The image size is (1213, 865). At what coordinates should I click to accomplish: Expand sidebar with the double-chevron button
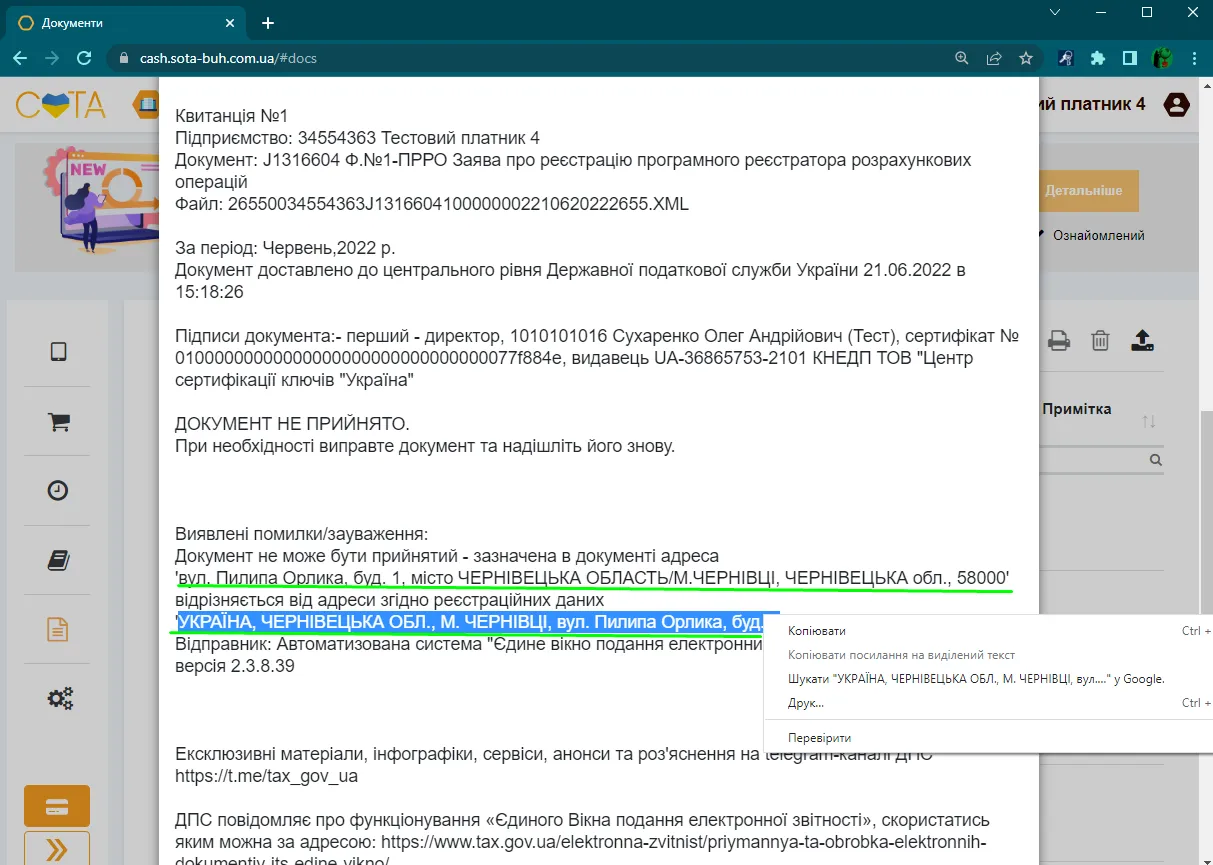click(57, 848)
